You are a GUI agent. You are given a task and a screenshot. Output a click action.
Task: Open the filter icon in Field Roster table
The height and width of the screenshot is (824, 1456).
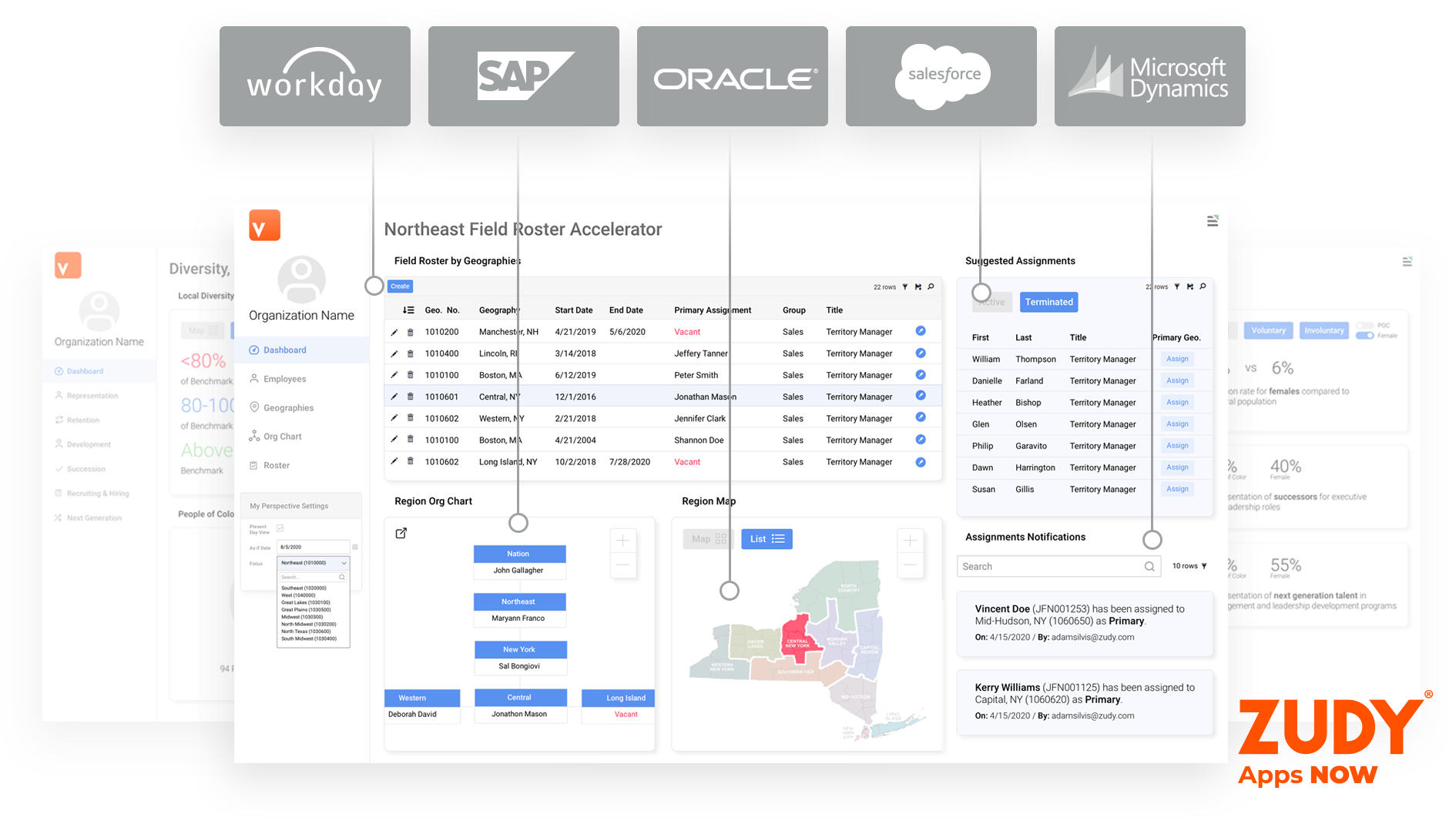[905, 286]
